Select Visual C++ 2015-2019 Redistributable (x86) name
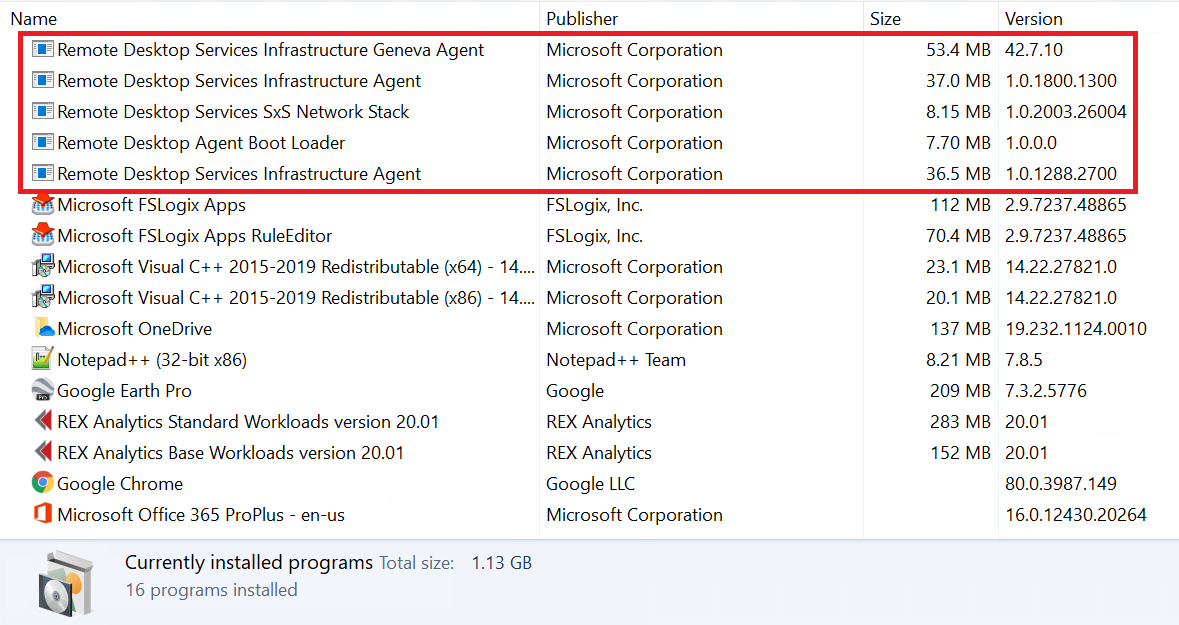The width and height of the screenshot is (1179, 625). (296, 297)
